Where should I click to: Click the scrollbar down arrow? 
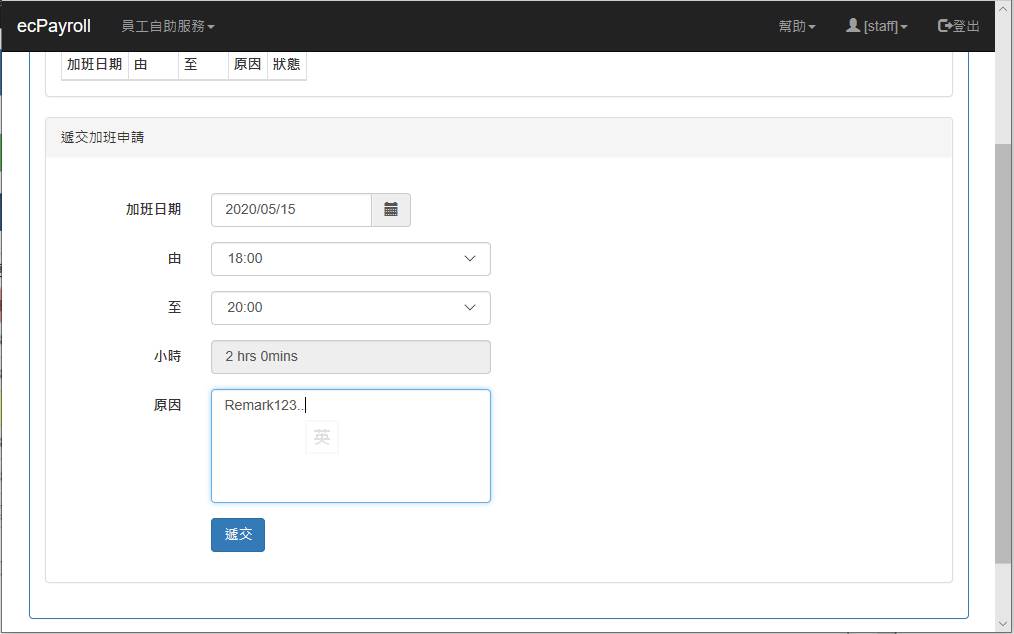(1003, 624)
